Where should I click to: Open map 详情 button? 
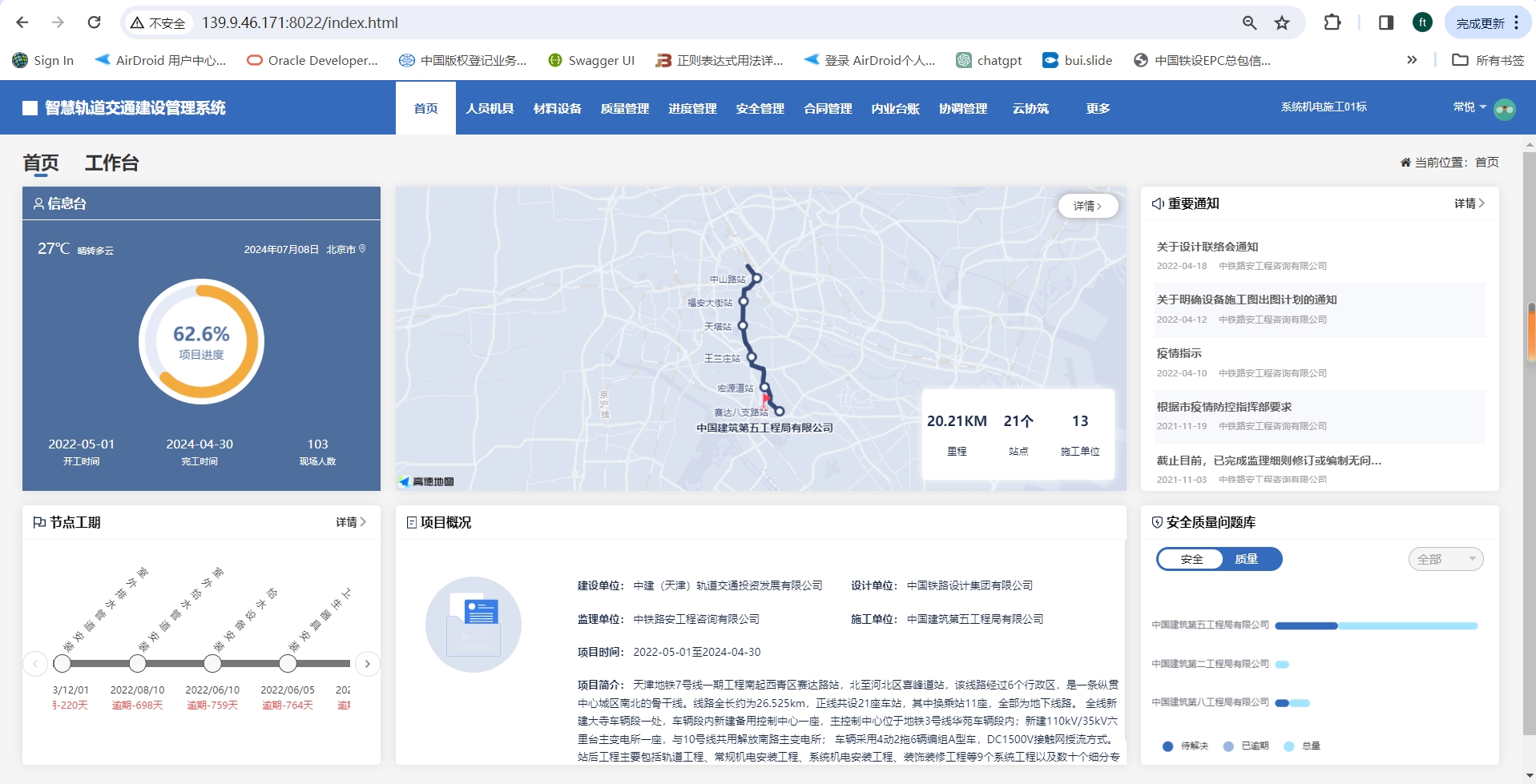click(x=1088, y=206)
